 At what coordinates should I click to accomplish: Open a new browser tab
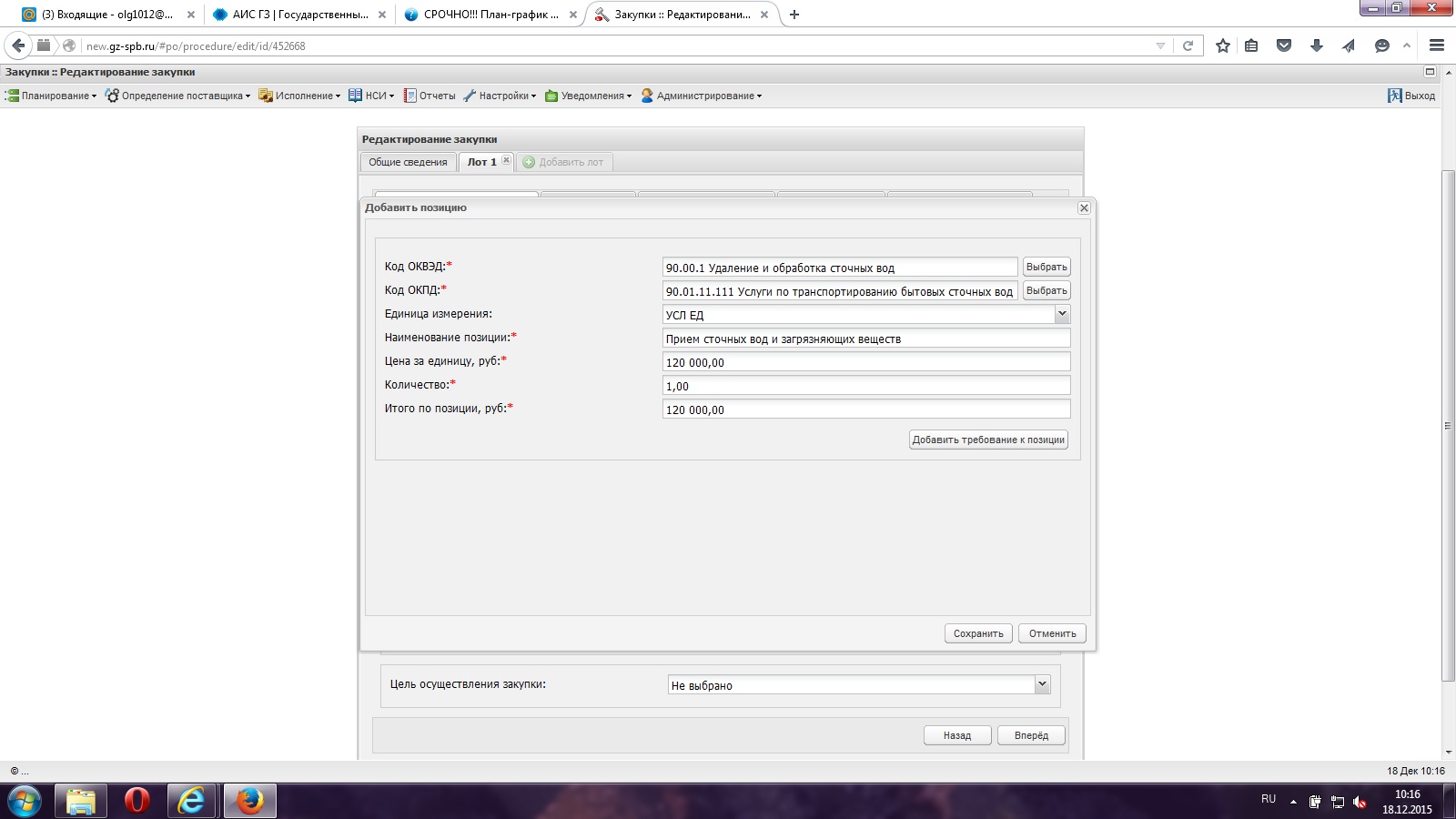click(794, 15)
